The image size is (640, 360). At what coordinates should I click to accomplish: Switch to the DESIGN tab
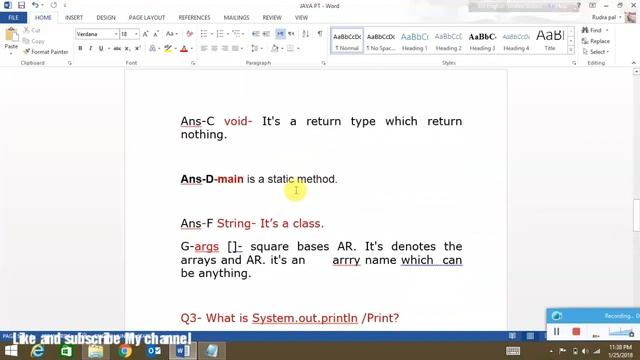click(x=106, y=18)
